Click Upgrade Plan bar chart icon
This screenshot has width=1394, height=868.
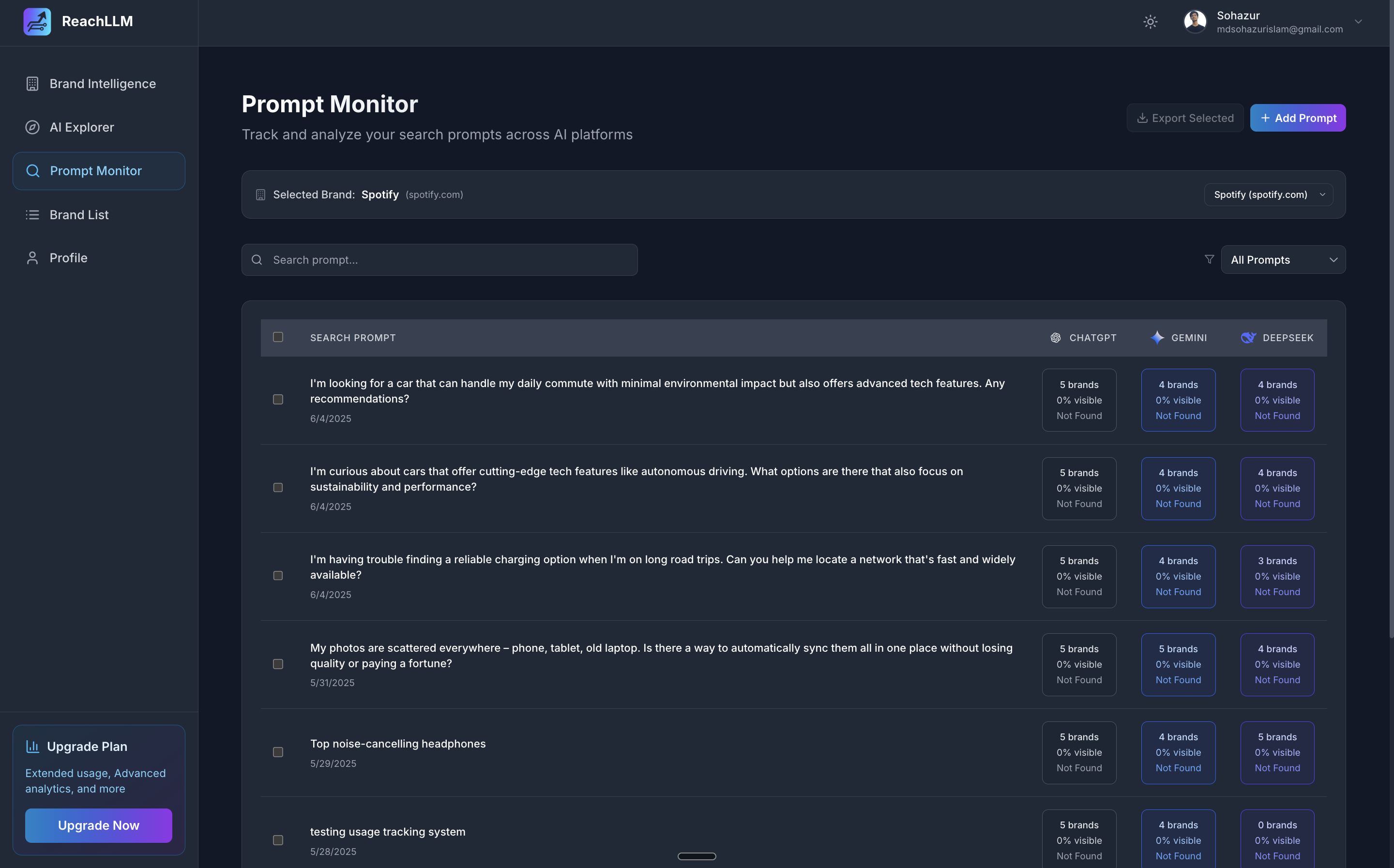[x=33, y=746]
